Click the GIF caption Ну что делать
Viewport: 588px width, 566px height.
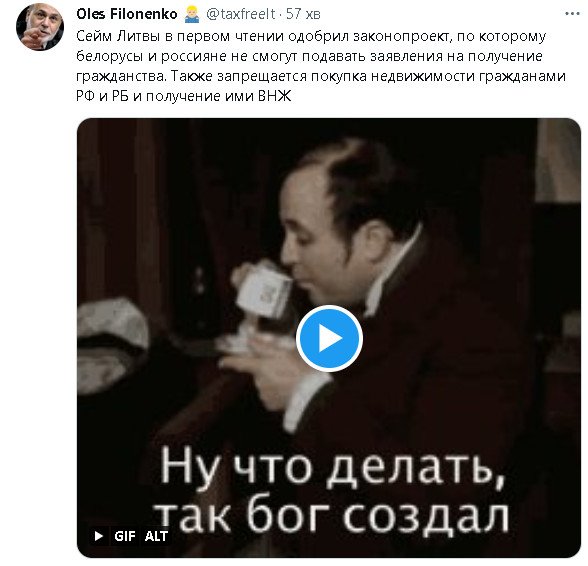pos(332,469)
